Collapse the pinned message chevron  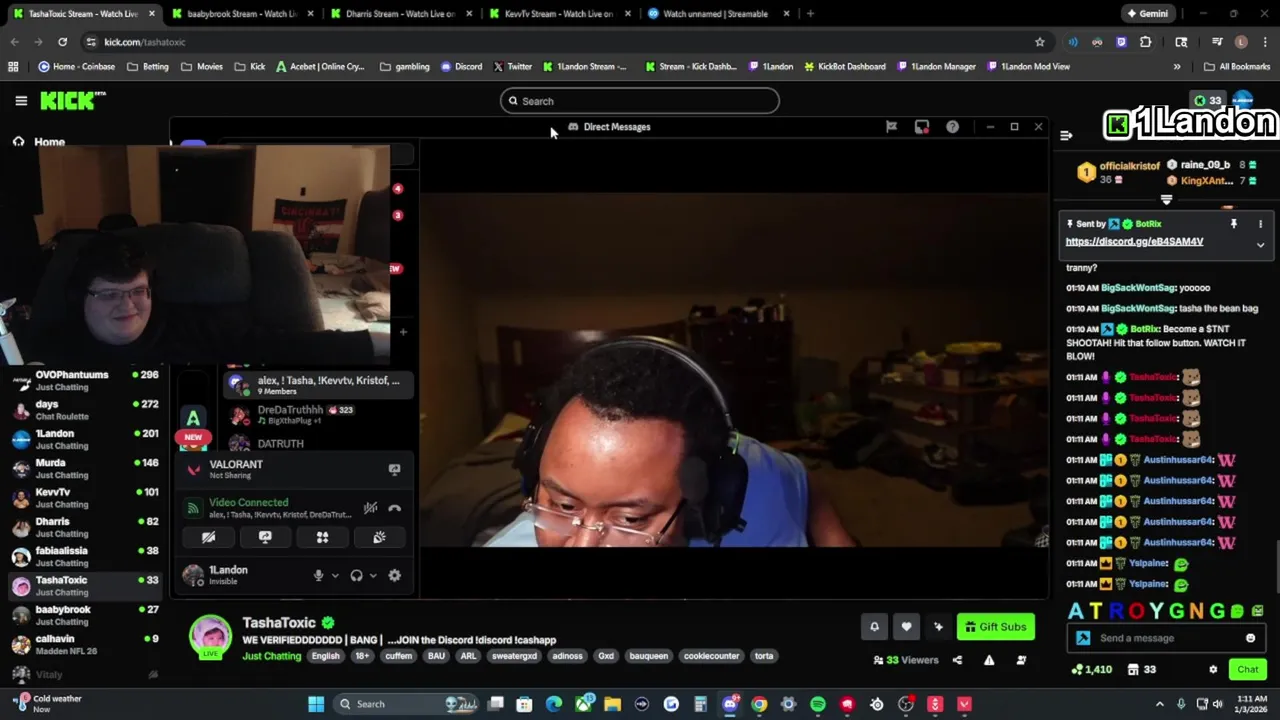(1260, 245)
